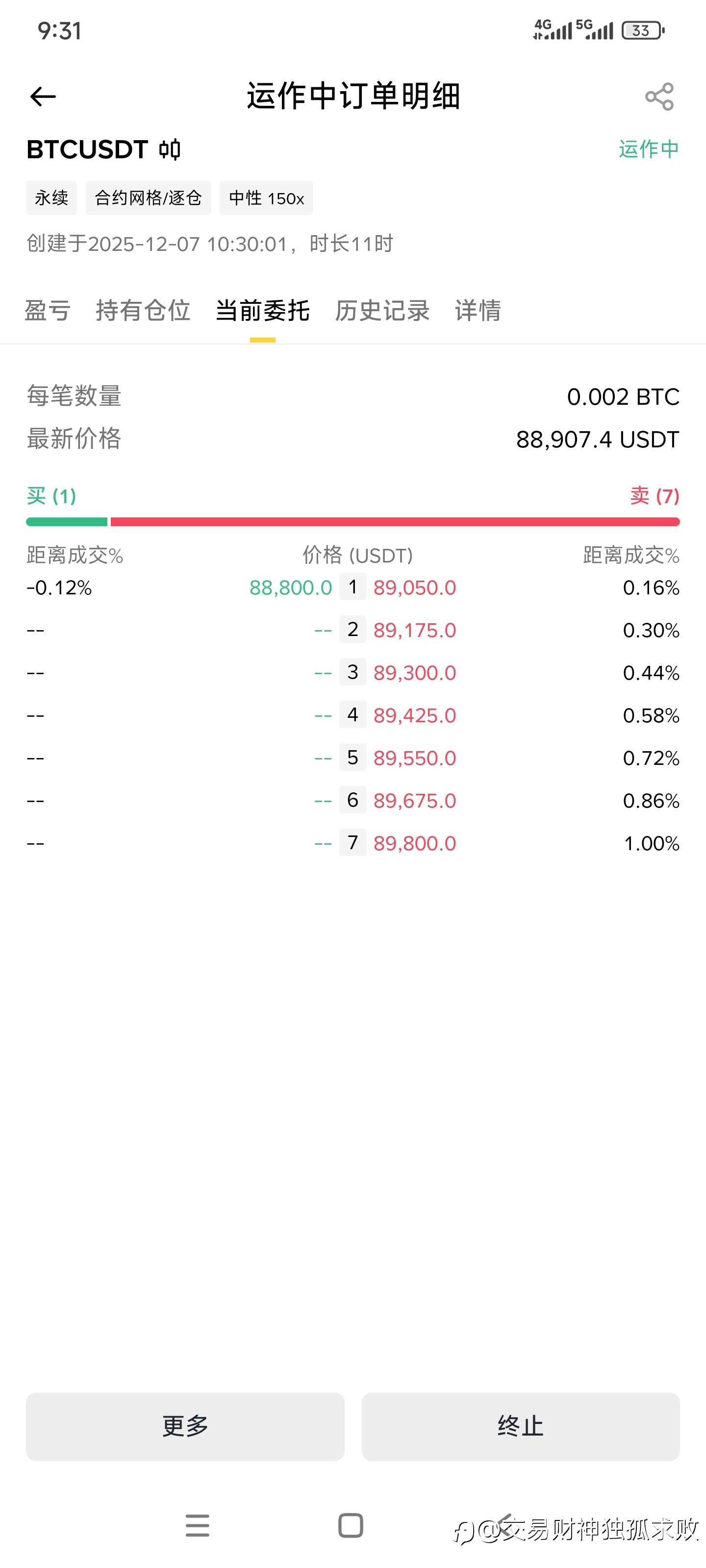706x1568 pixels.
Task: Tap the 更多 button
Action: pos(184,1426)
